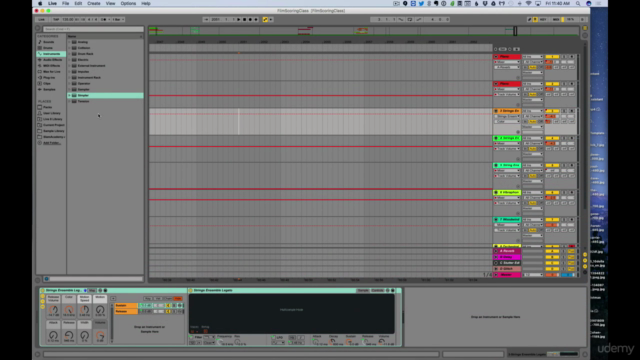
Task: Adjust the rack Volume macro knob
Action: click(100, 336)
